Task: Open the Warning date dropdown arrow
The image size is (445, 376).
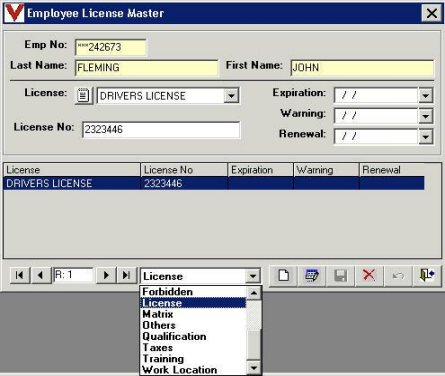Action: pyautogui.click(x=426, y=116)
